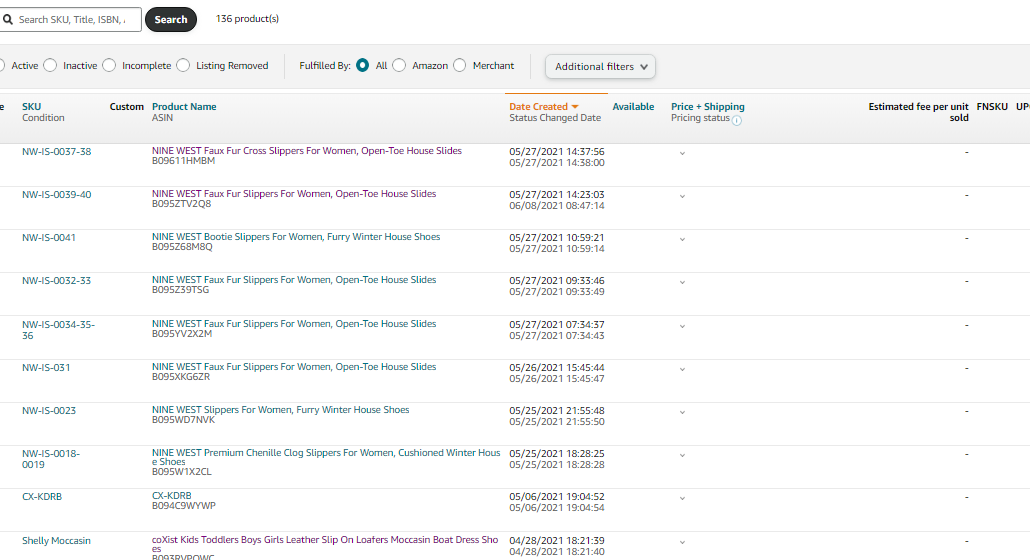Click the Custom column header
Image resolution: width=1030 pixels, height=560 pixels.
(127, 106)
